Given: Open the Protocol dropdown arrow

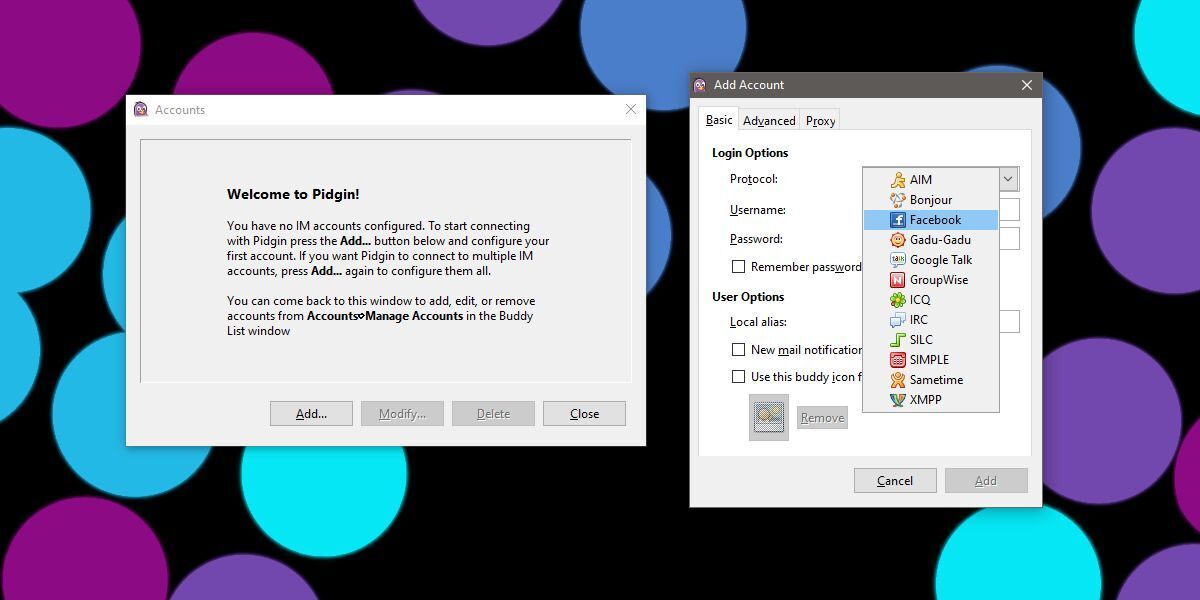Looking at the screenshot, I should point(1007,179).
